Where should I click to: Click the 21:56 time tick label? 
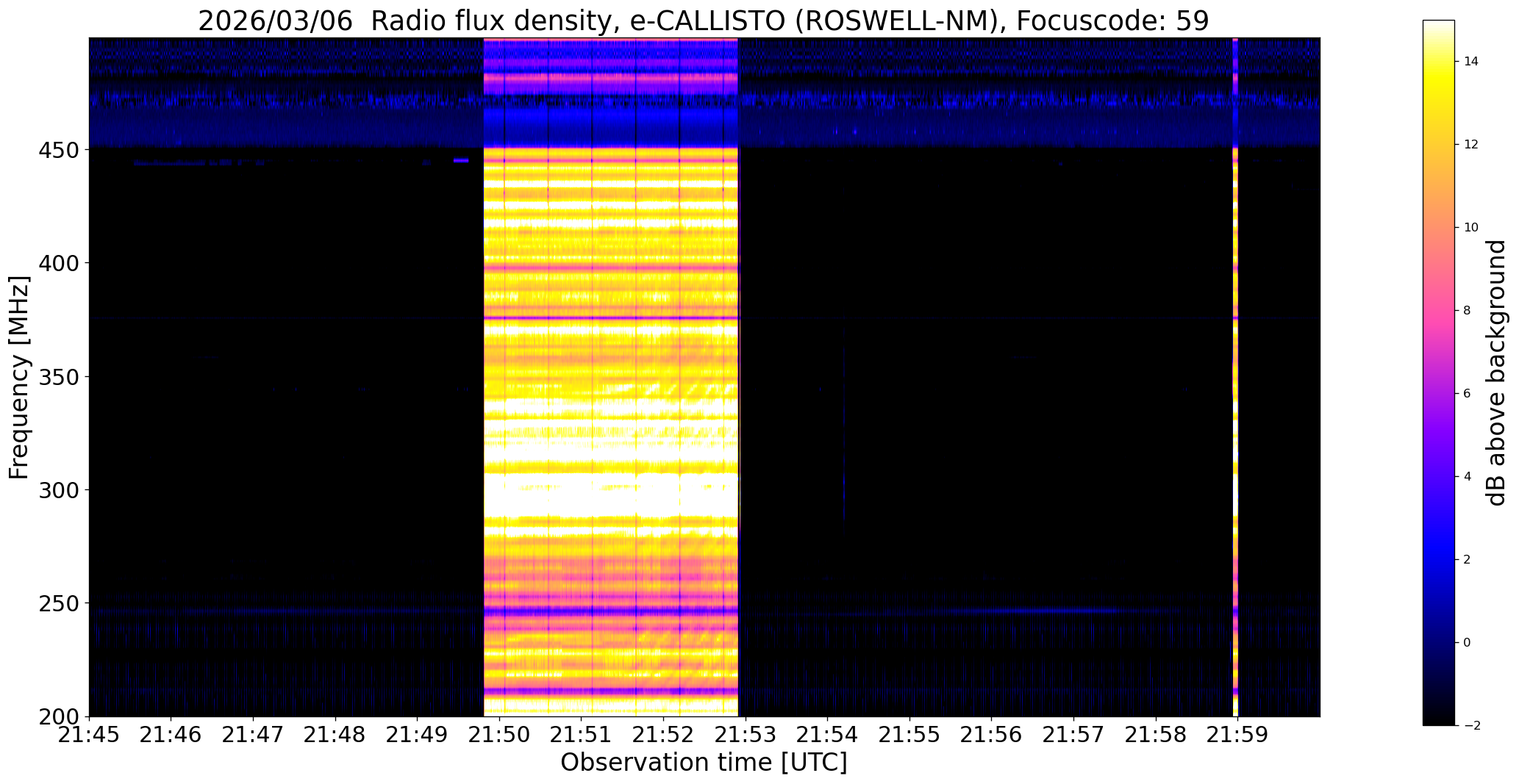(x=992, y=736)
